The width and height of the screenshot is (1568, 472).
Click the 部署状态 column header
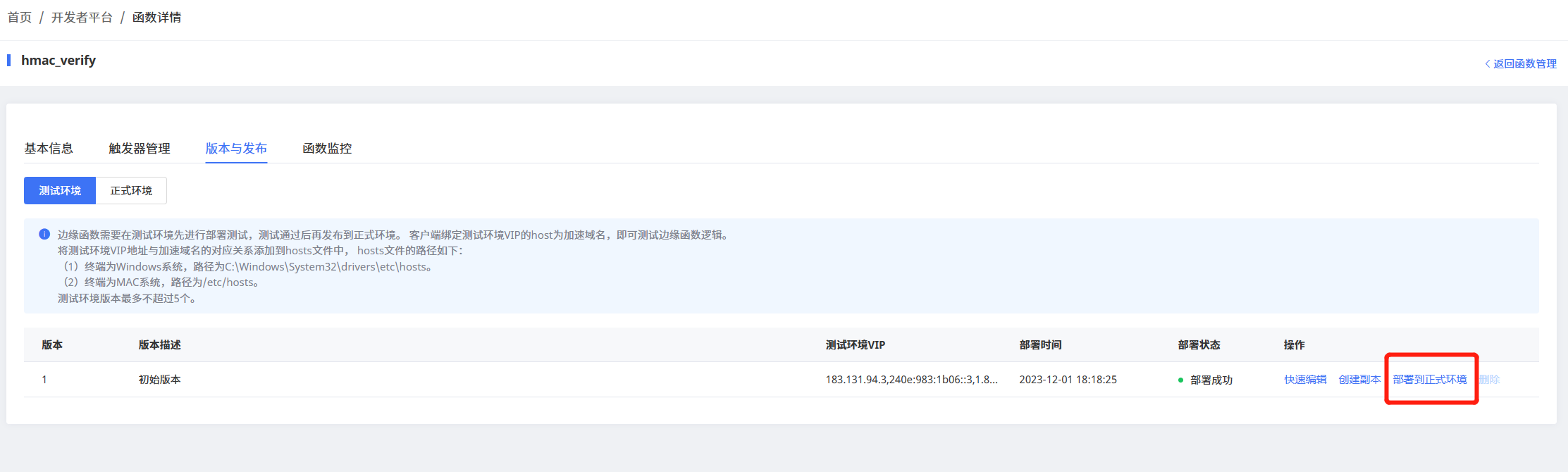pos(1199,345)
